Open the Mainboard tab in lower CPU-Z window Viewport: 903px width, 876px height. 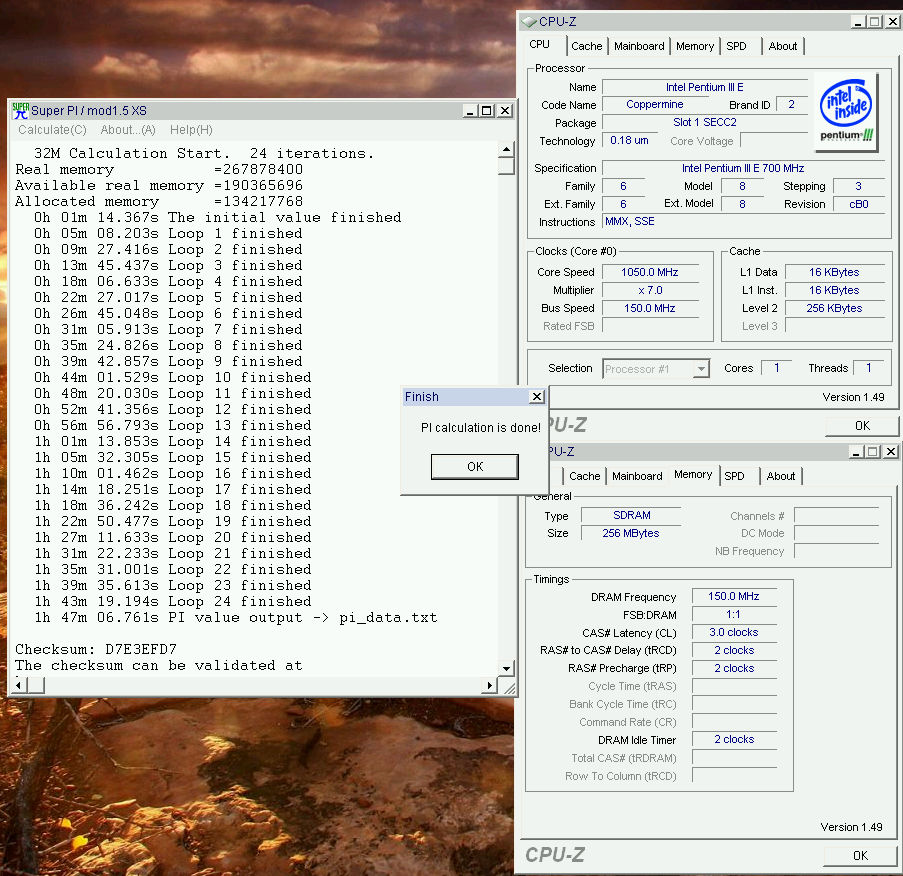tap(637, 476)
